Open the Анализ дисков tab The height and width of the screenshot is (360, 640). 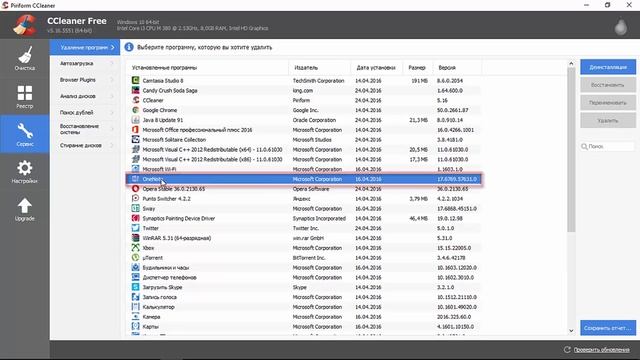(x=85, y=96)
